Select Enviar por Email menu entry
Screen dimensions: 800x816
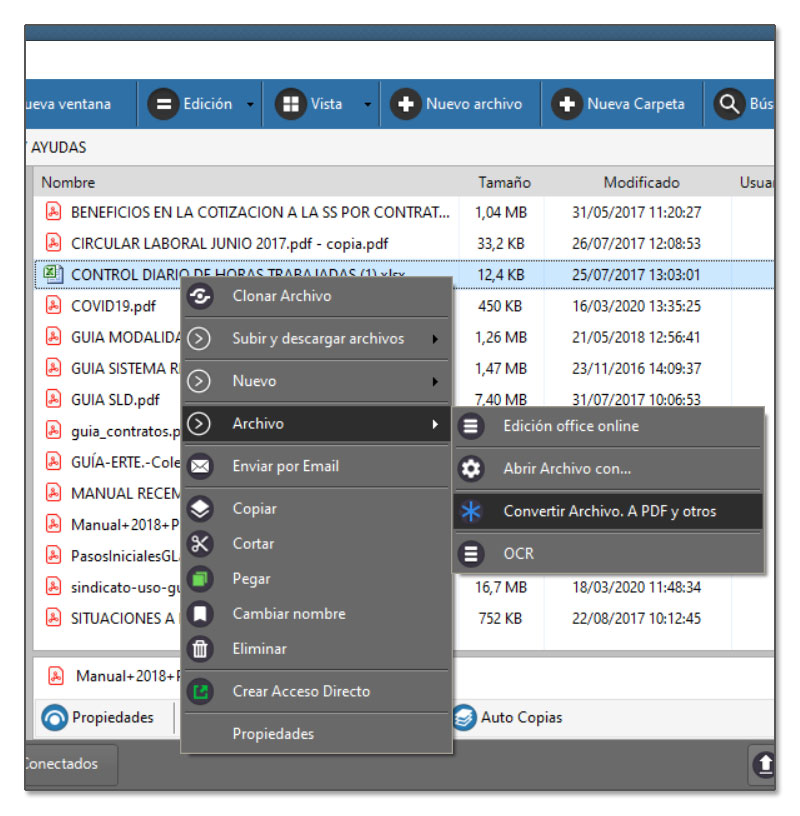pos(316,466)
